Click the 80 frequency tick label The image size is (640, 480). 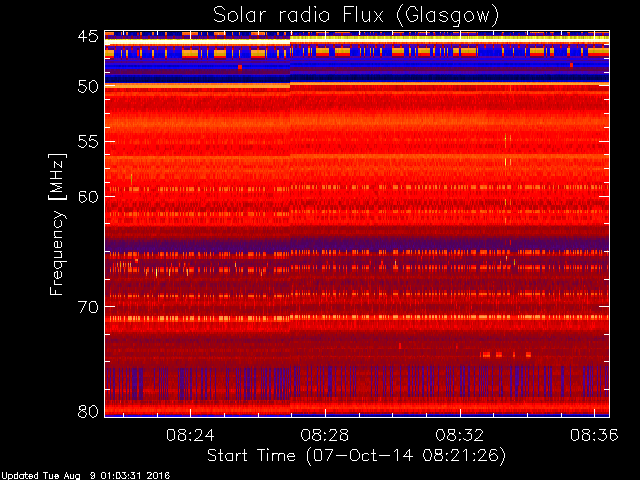tap(88, 411)
